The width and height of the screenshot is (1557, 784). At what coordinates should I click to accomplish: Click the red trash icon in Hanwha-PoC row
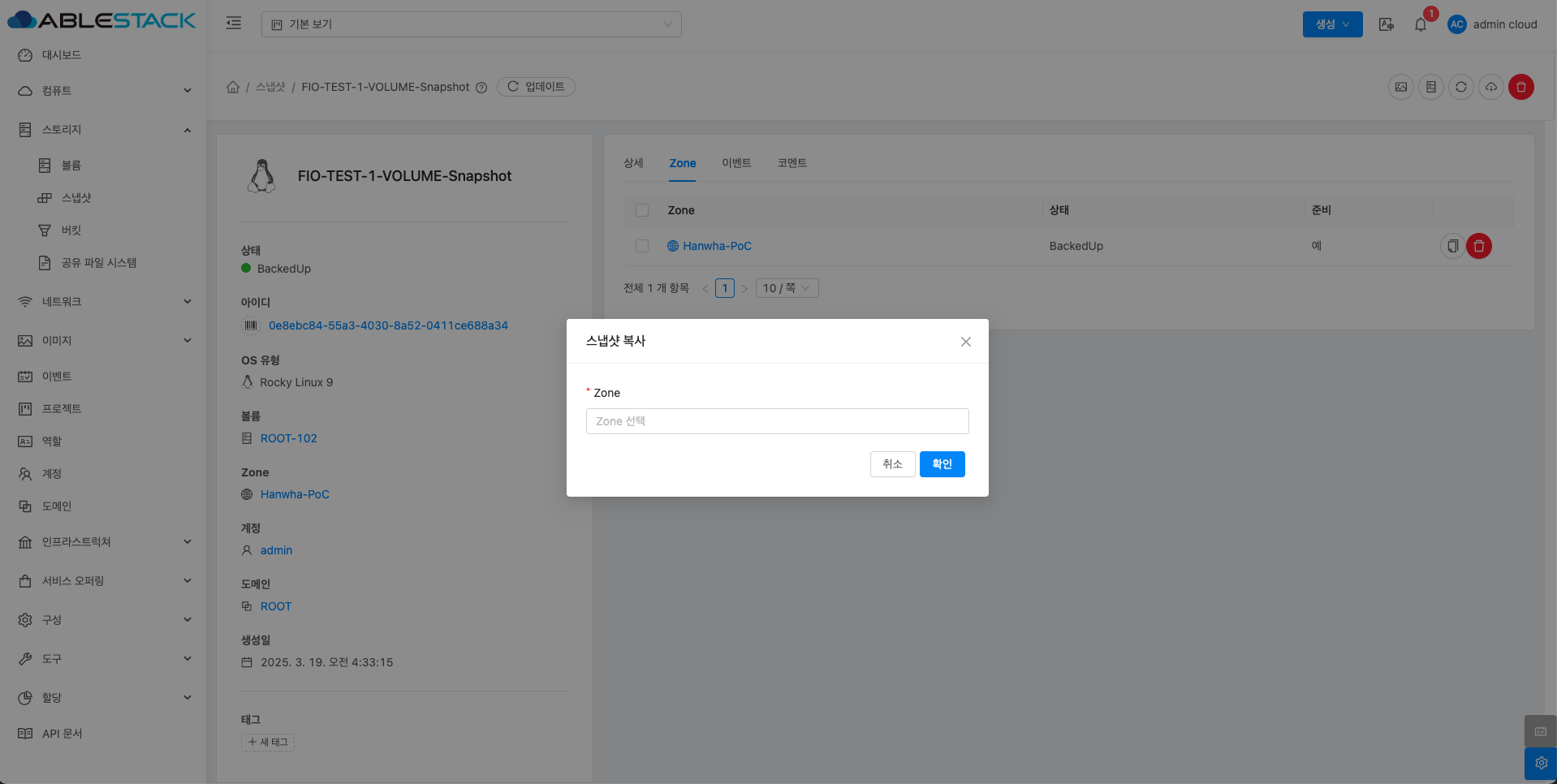tap(1478, 246)
